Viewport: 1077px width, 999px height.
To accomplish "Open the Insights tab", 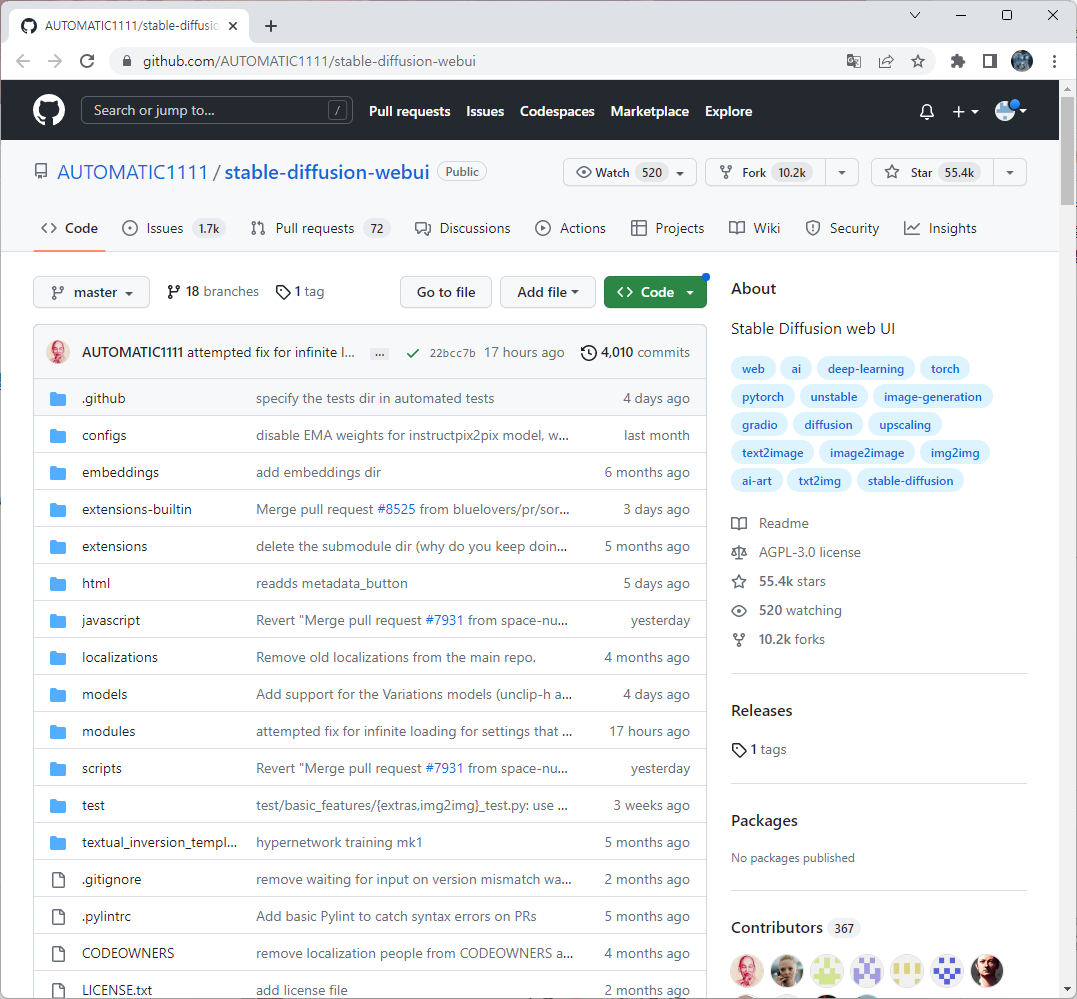I will (x=940, y=229).
